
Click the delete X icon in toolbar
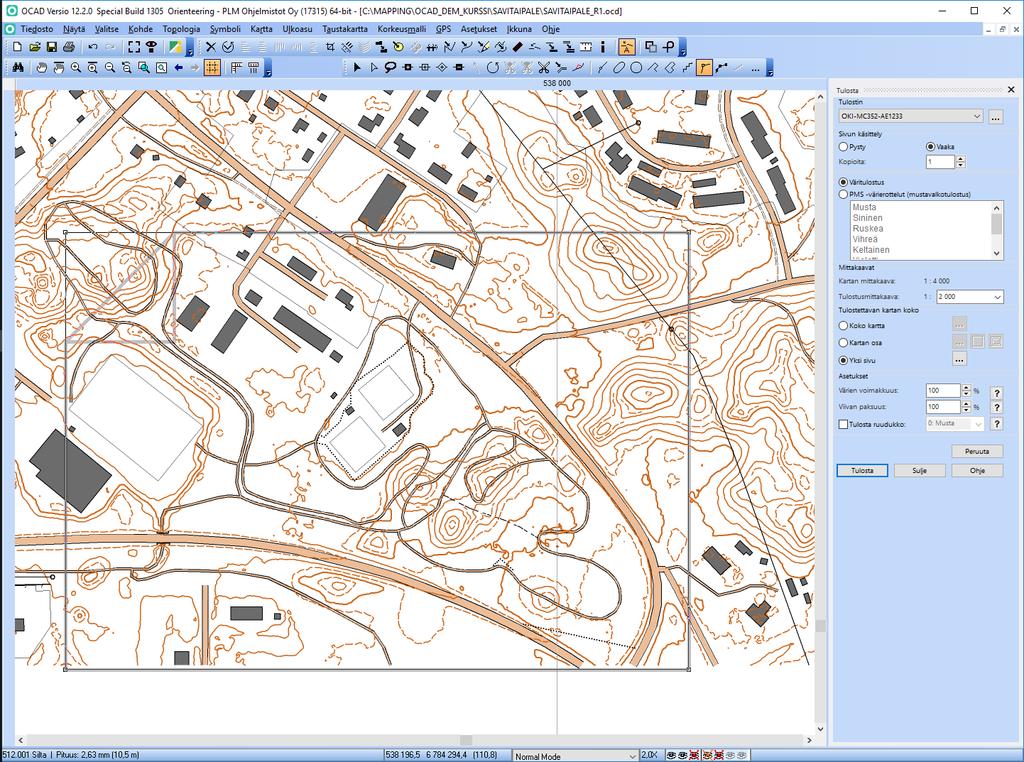click(x=210, y=47)
